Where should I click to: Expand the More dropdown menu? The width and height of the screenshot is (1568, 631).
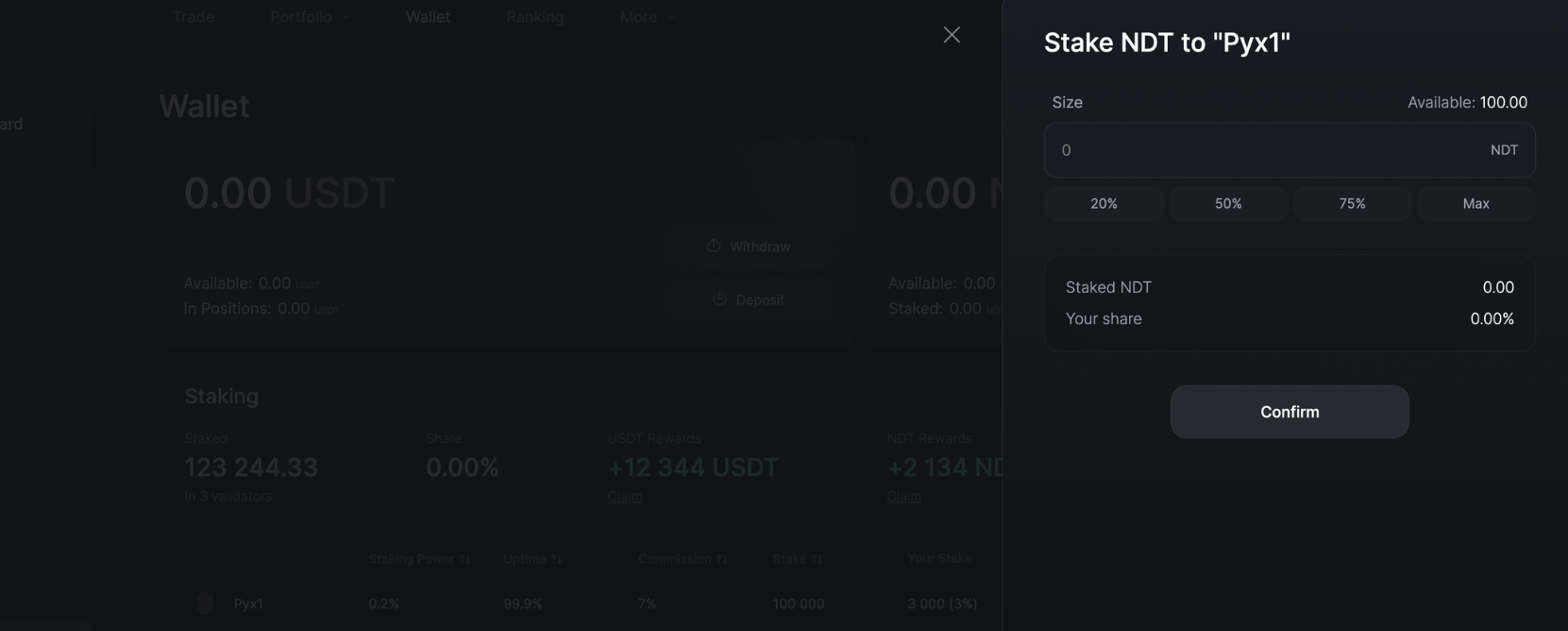648,17
